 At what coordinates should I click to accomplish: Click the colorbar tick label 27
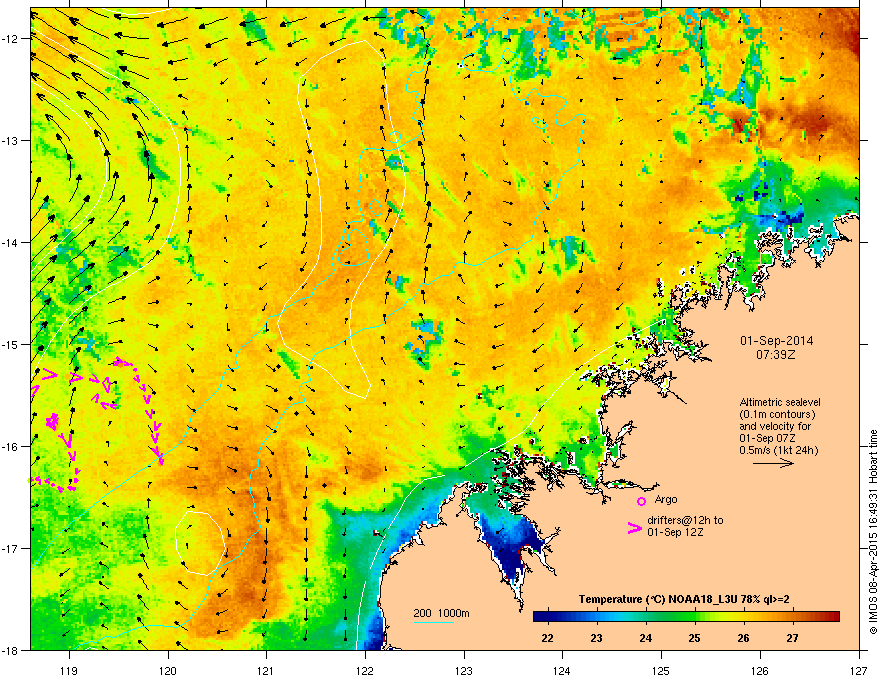792,638
